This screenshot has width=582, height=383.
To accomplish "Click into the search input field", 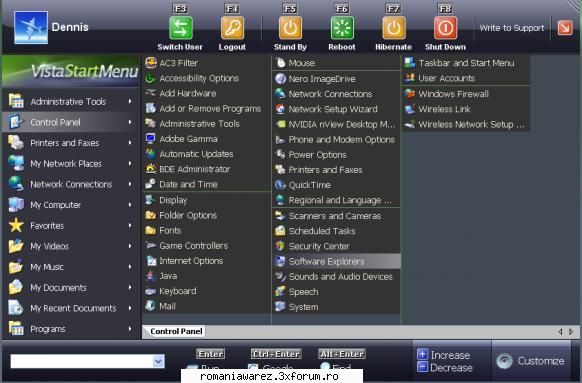I will pyautogui.click(x=82, y=361).
